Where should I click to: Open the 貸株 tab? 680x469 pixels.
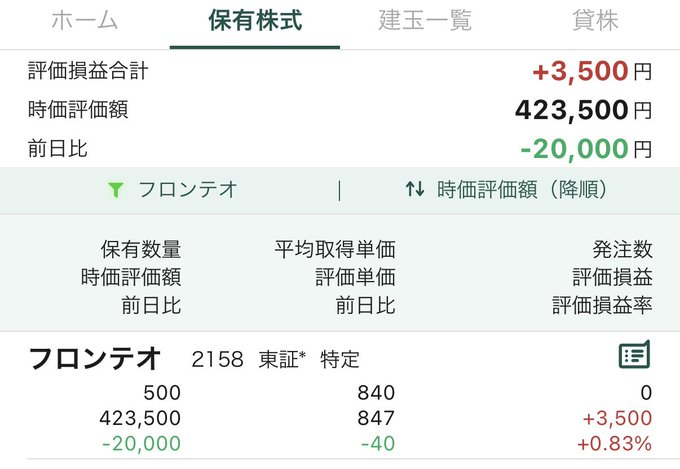(595, 20)
